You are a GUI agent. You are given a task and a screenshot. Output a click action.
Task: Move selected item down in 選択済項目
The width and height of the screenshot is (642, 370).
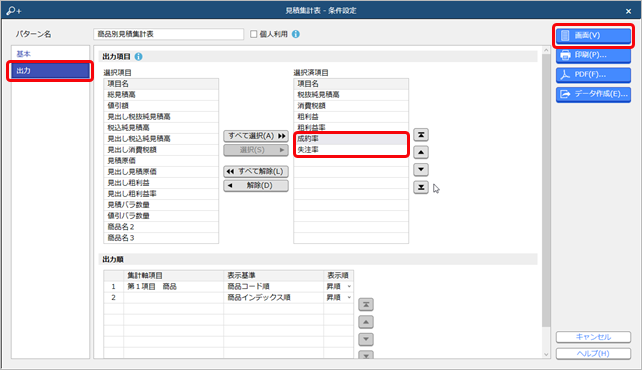pos(421,169)
